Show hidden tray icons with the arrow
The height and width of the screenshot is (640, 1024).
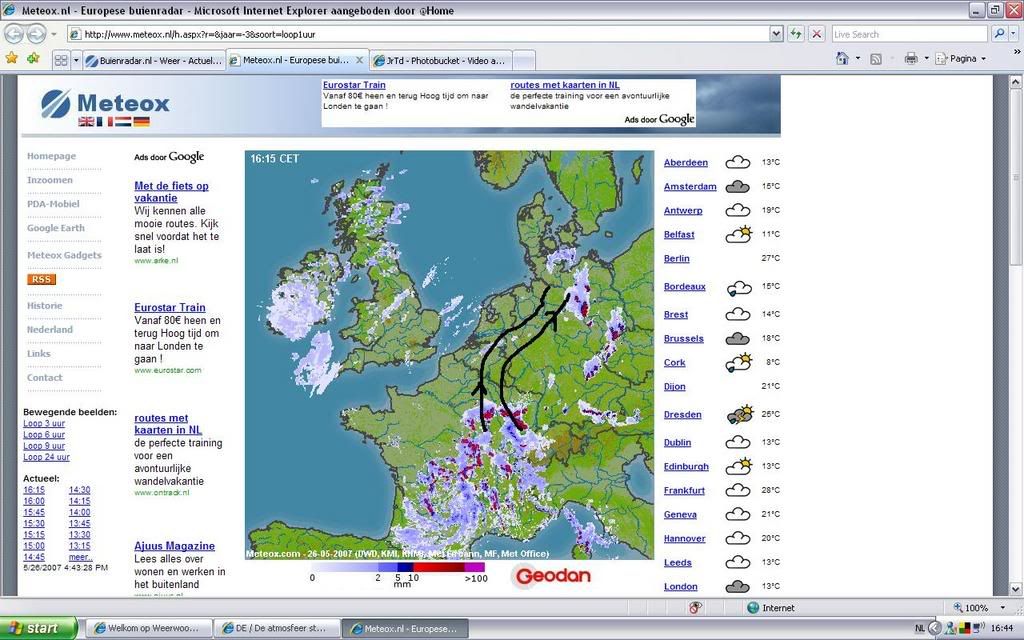tap(935, 628)
